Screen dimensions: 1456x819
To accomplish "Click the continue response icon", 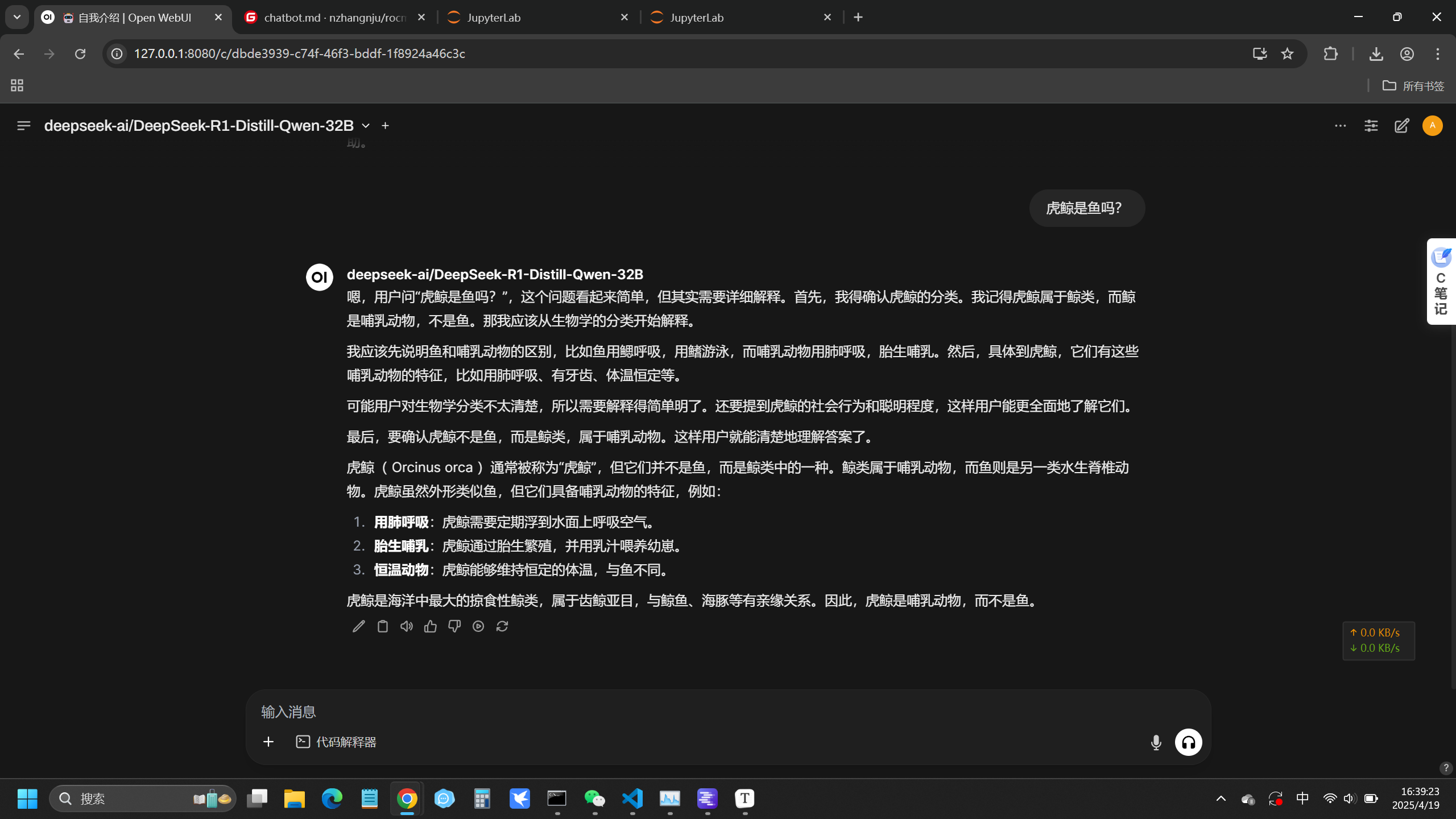I will (x=478, y=626).
